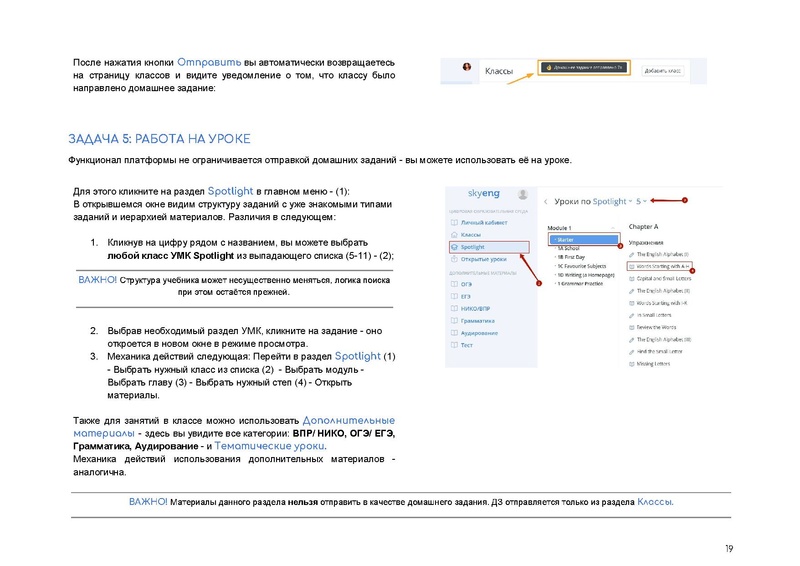Open Классы in the sidebar menu

[x=470, y=235]
